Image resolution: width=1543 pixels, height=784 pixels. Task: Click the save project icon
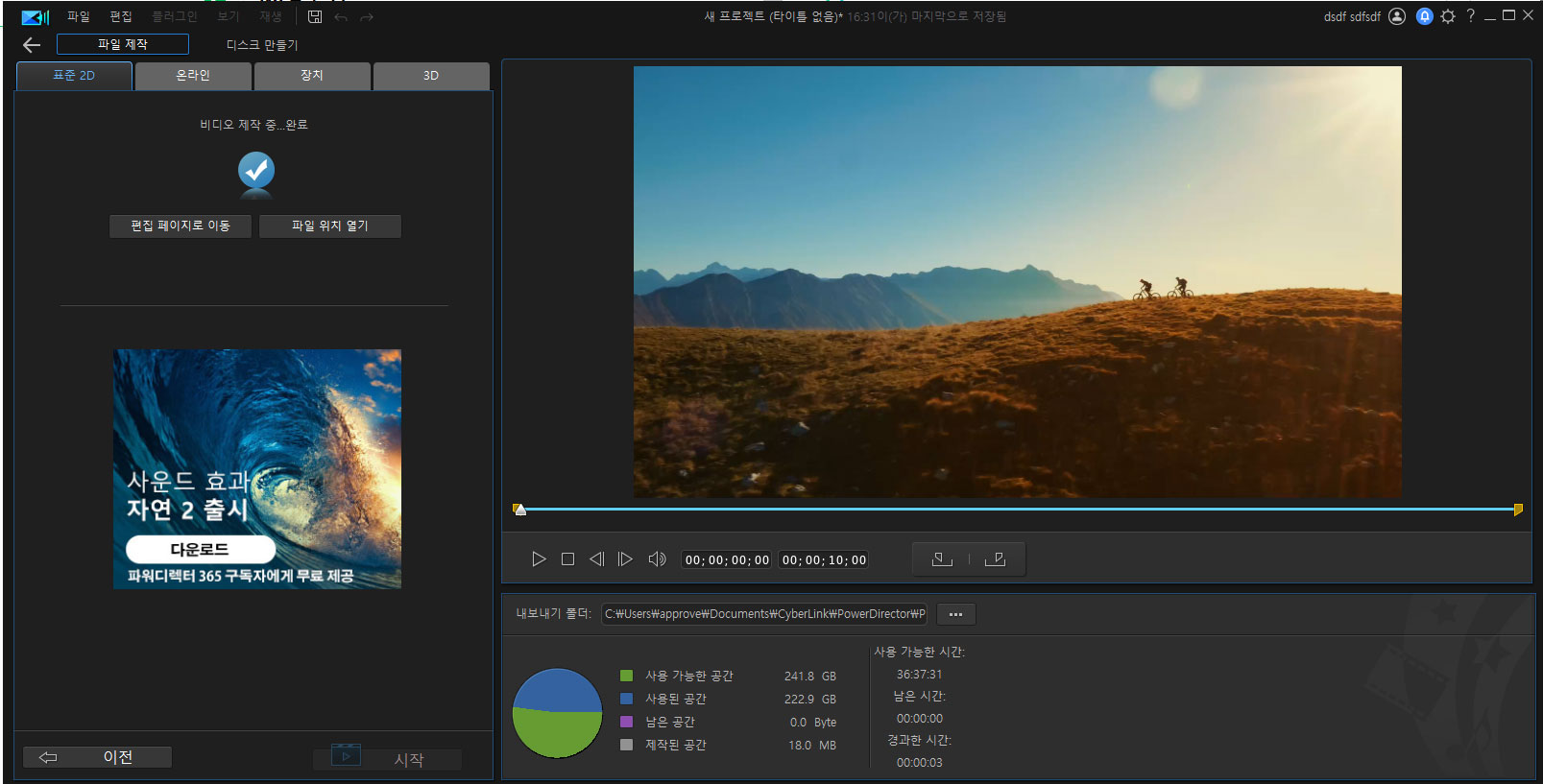coord(315,16)
